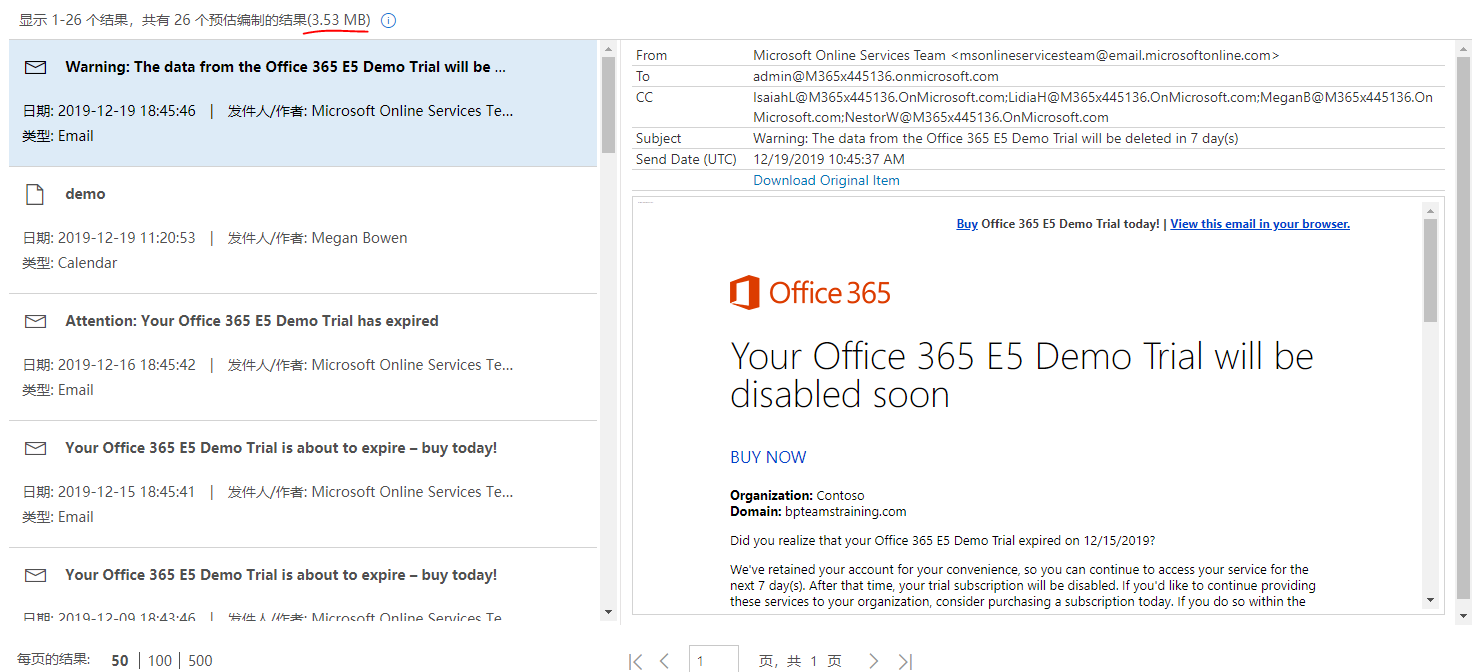This screenshot has height=672, width=1476.
Task: Open the demo calendar item
Action: (x=303, y=230)
